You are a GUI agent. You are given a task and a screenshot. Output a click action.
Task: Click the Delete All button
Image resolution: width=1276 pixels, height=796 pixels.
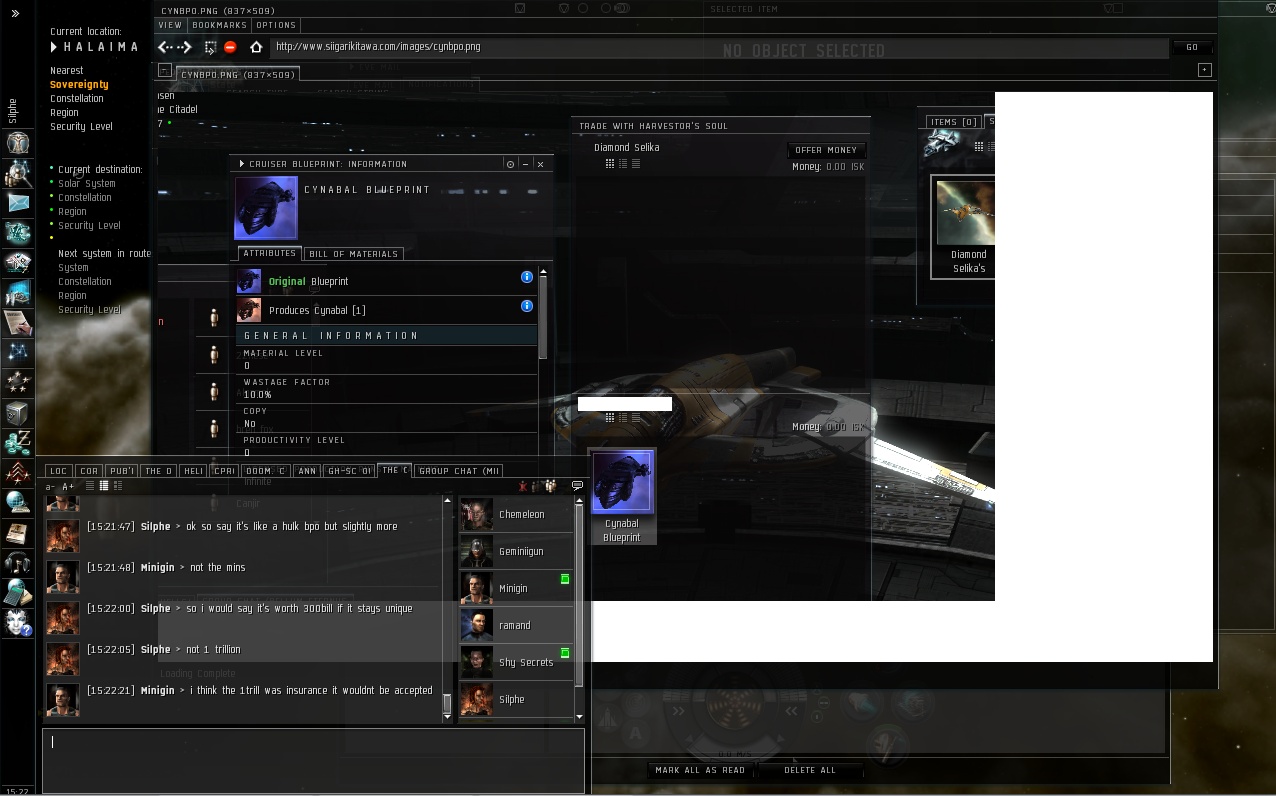[x=810, y=770]
